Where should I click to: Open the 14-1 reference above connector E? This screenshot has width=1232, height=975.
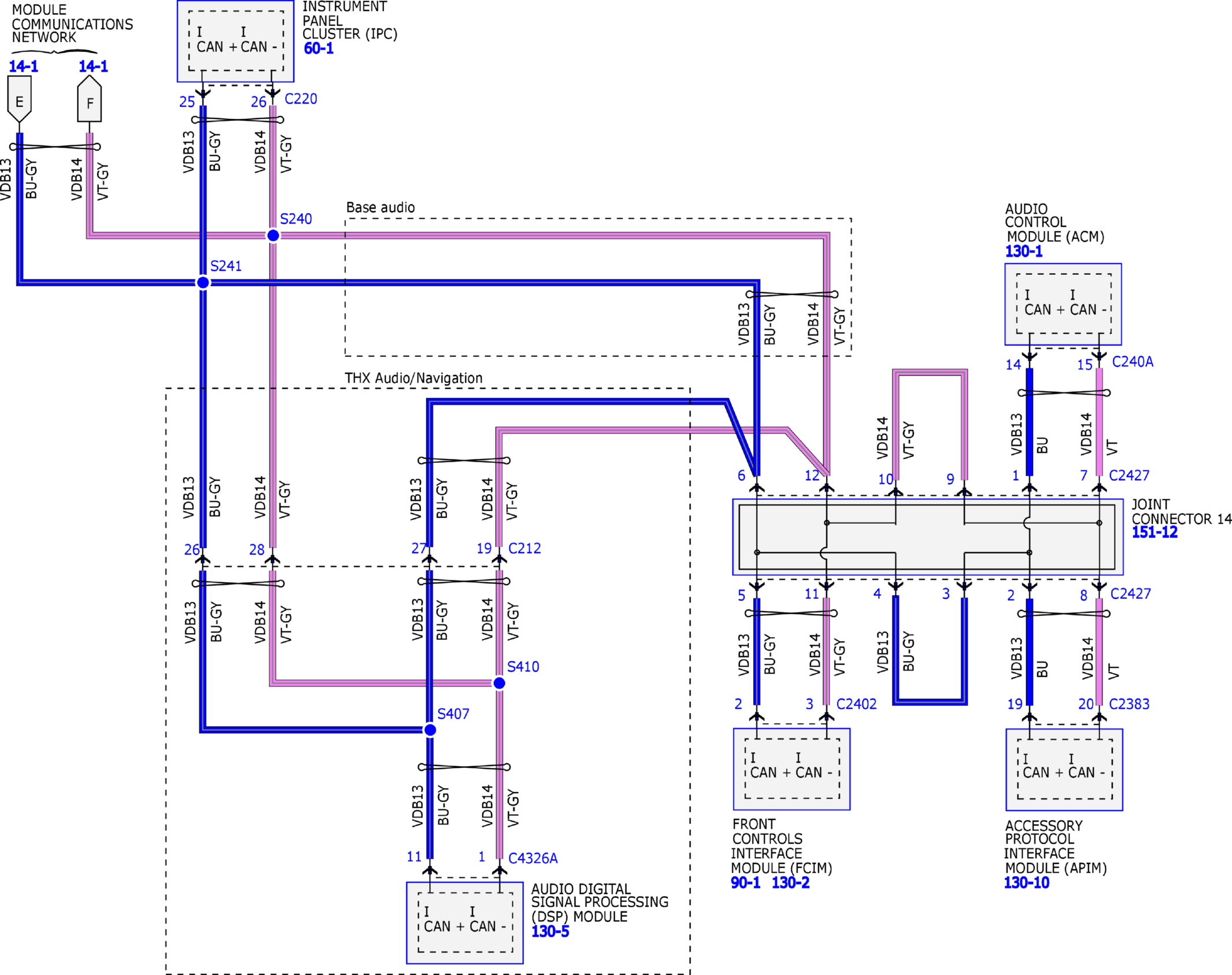click(23, 67)
